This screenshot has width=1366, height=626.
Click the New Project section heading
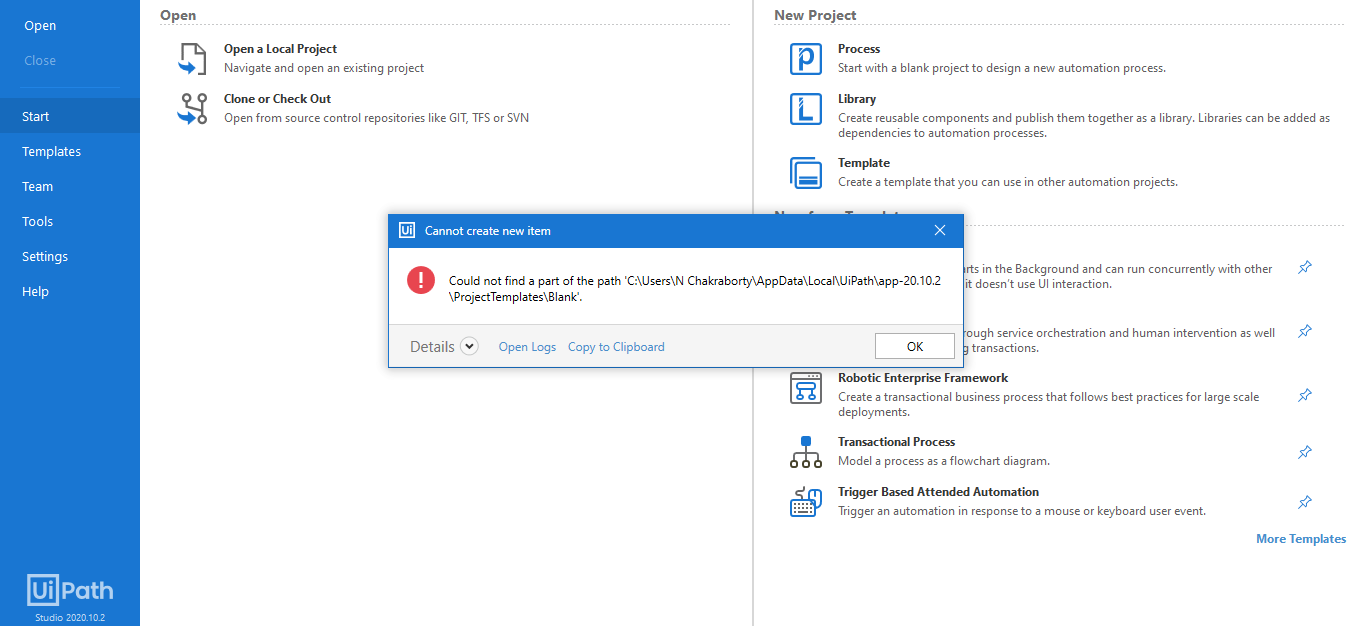815,15
